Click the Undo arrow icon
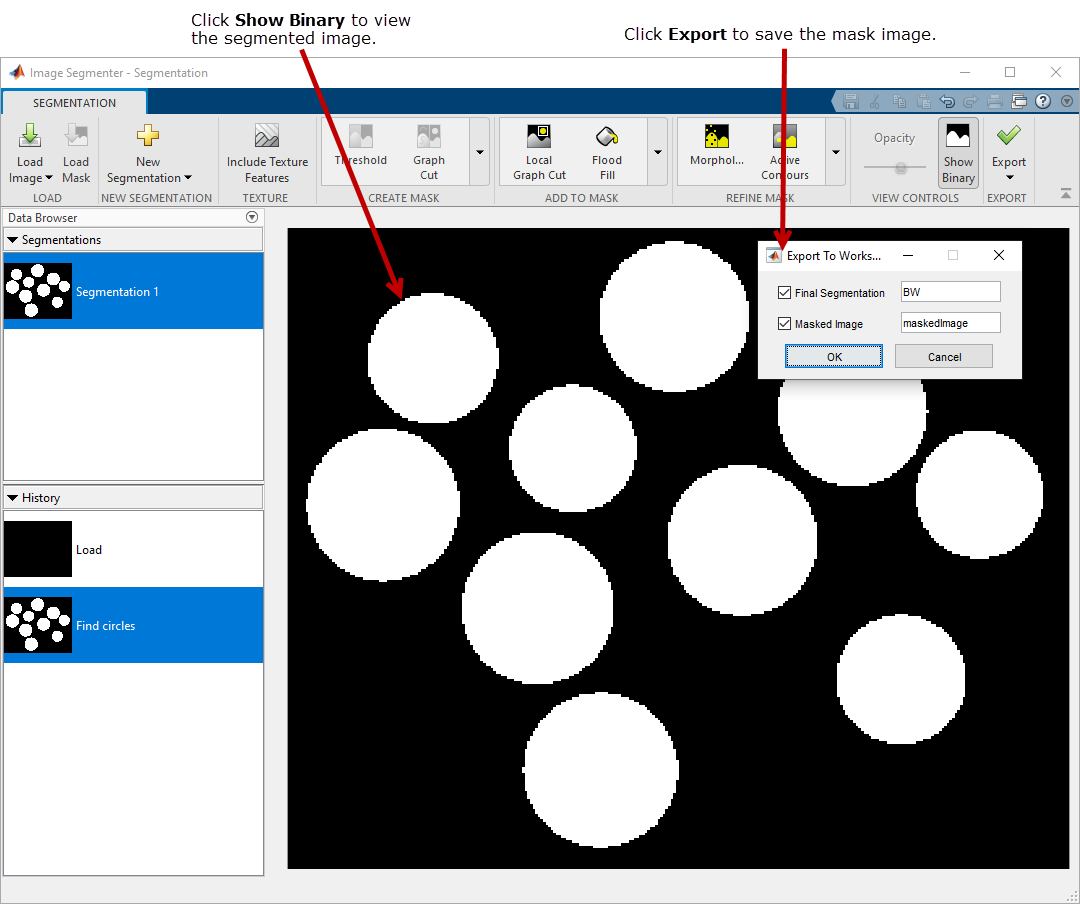The height and width of the screenshot is (904, 1080). 947,101
